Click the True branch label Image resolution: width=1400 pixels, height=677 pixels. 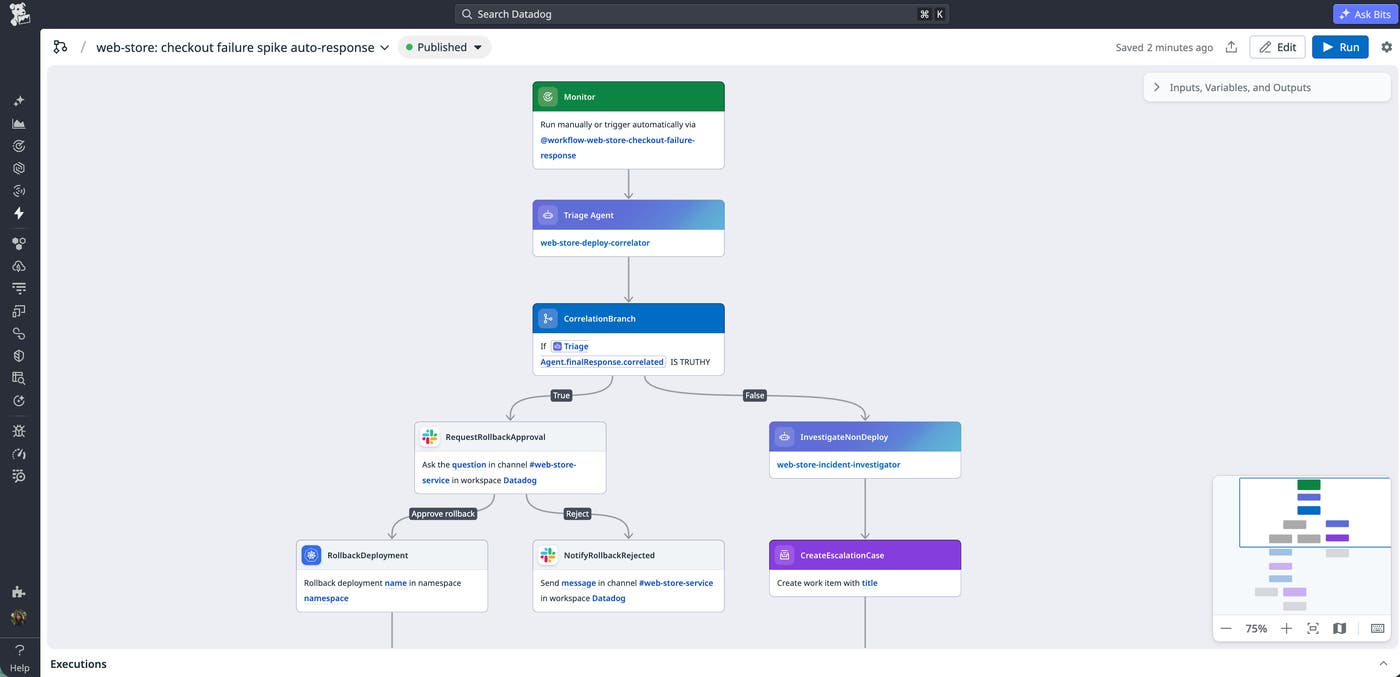pos(561,395)
